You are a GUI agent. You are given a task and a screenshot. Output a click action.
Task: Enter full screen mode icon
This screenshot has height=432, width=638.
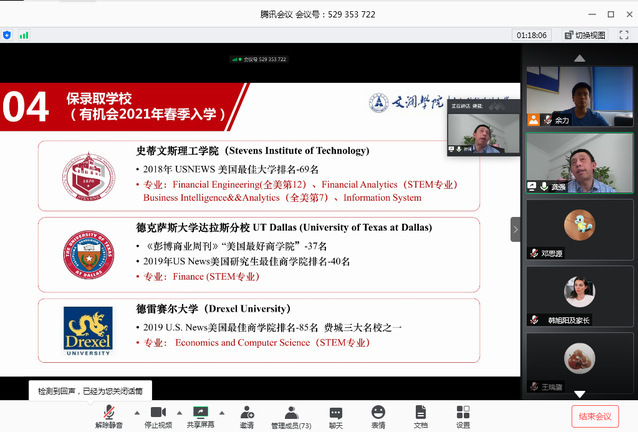[x=624, y=35]
